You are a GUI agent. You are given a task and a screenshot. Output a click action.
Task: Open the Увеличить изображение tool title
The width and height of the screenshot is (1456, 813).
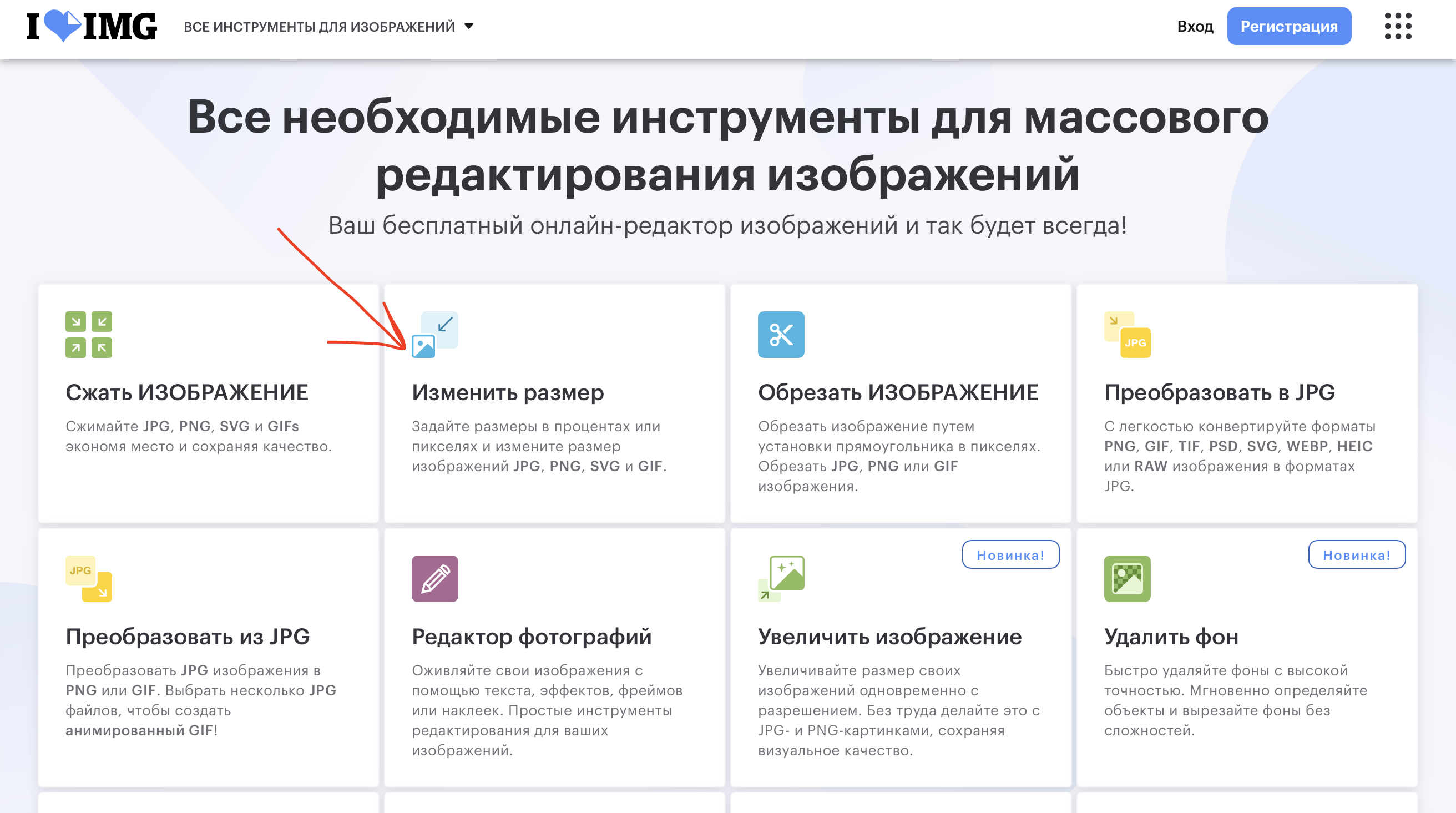point(889,637)
